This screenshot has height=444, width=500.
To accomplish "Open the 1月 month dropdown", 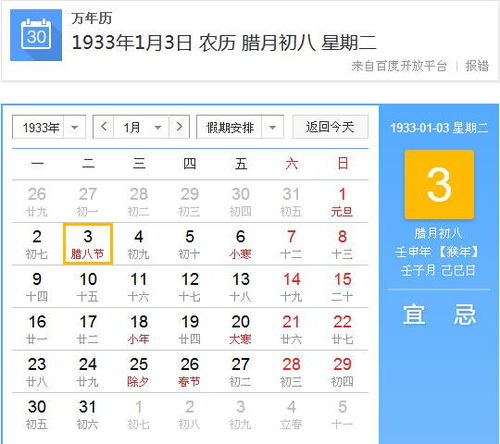I will point(141,127).
